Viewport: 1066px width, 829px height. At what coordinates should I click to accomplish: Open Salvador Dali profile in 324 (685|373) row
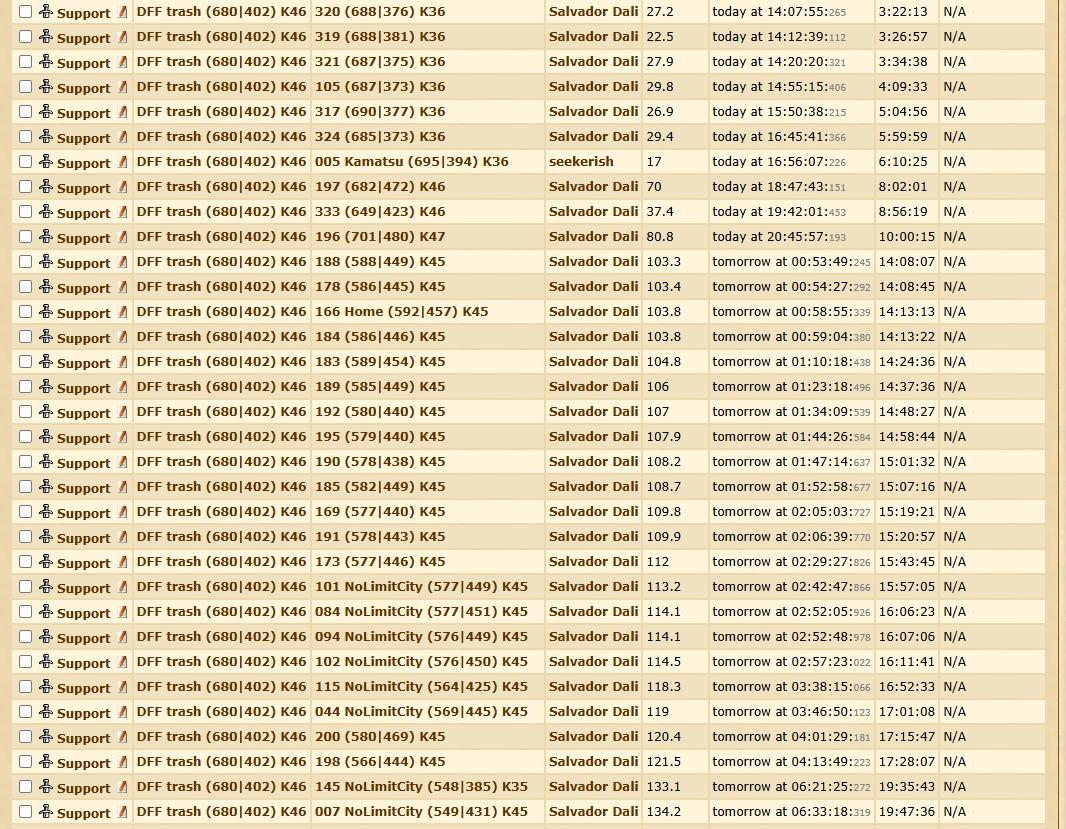tap(593, 137)
